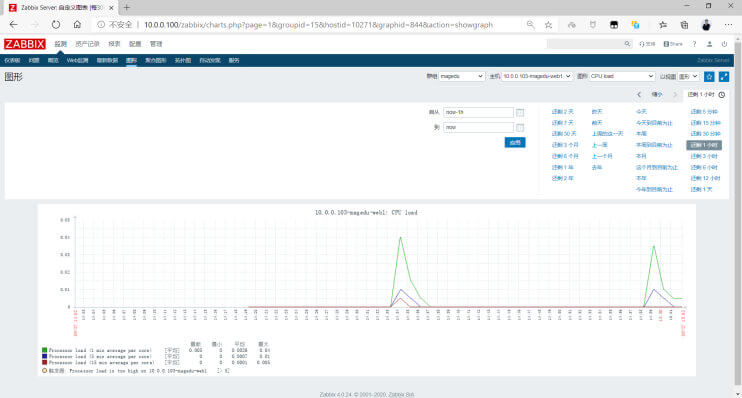
Task: Go to Web监测 submenu
Action: pyautogui.click(x=77, y=61)
